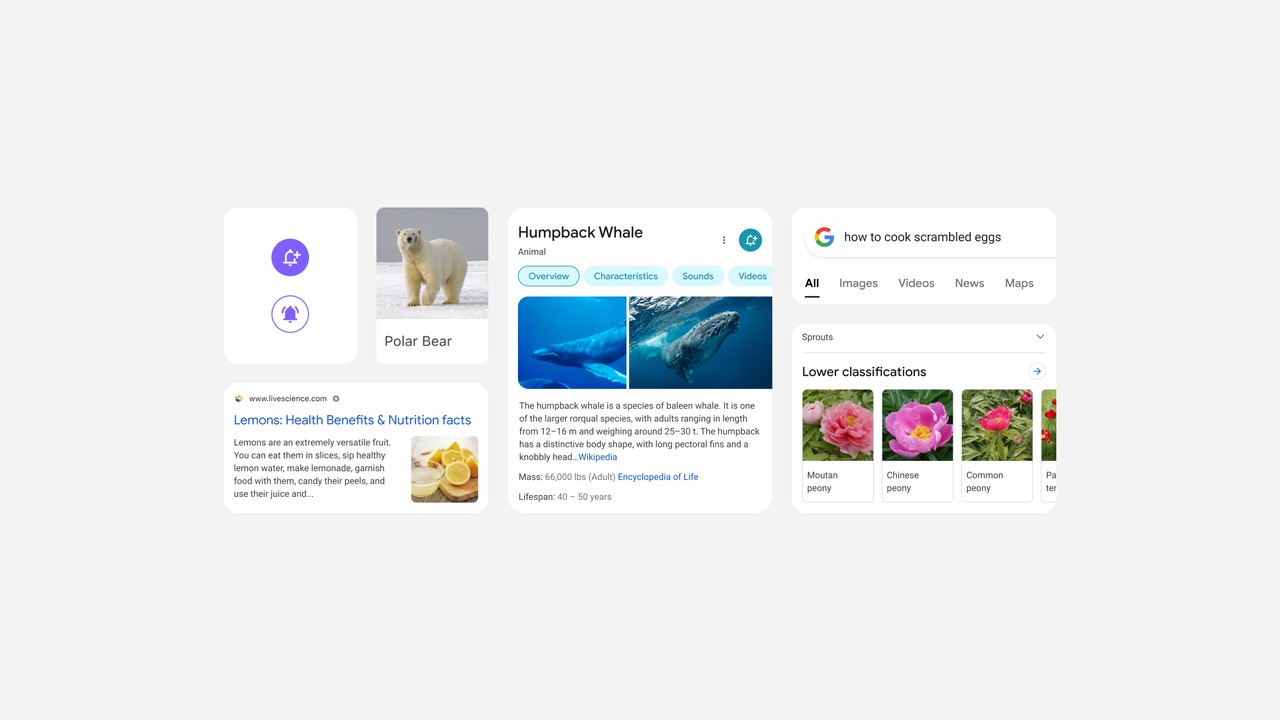Screen dimensions: 1280x720
Task: Click the Mass: 66,000 lbs (Adult) text
Action: [566, 477]
